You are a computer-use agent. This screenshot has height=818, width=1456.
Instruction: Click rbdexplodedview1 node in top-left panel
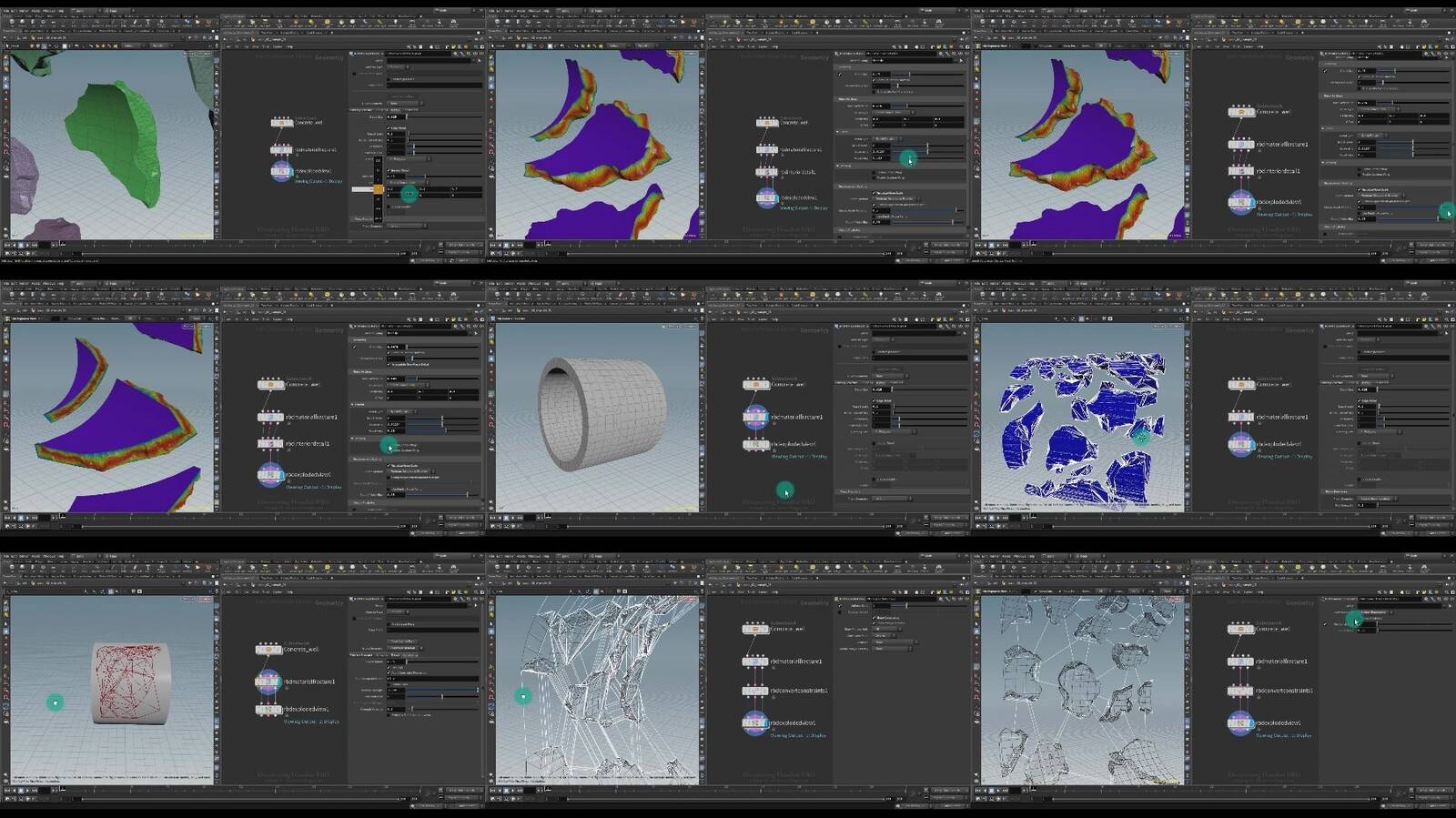coord(282,171)
